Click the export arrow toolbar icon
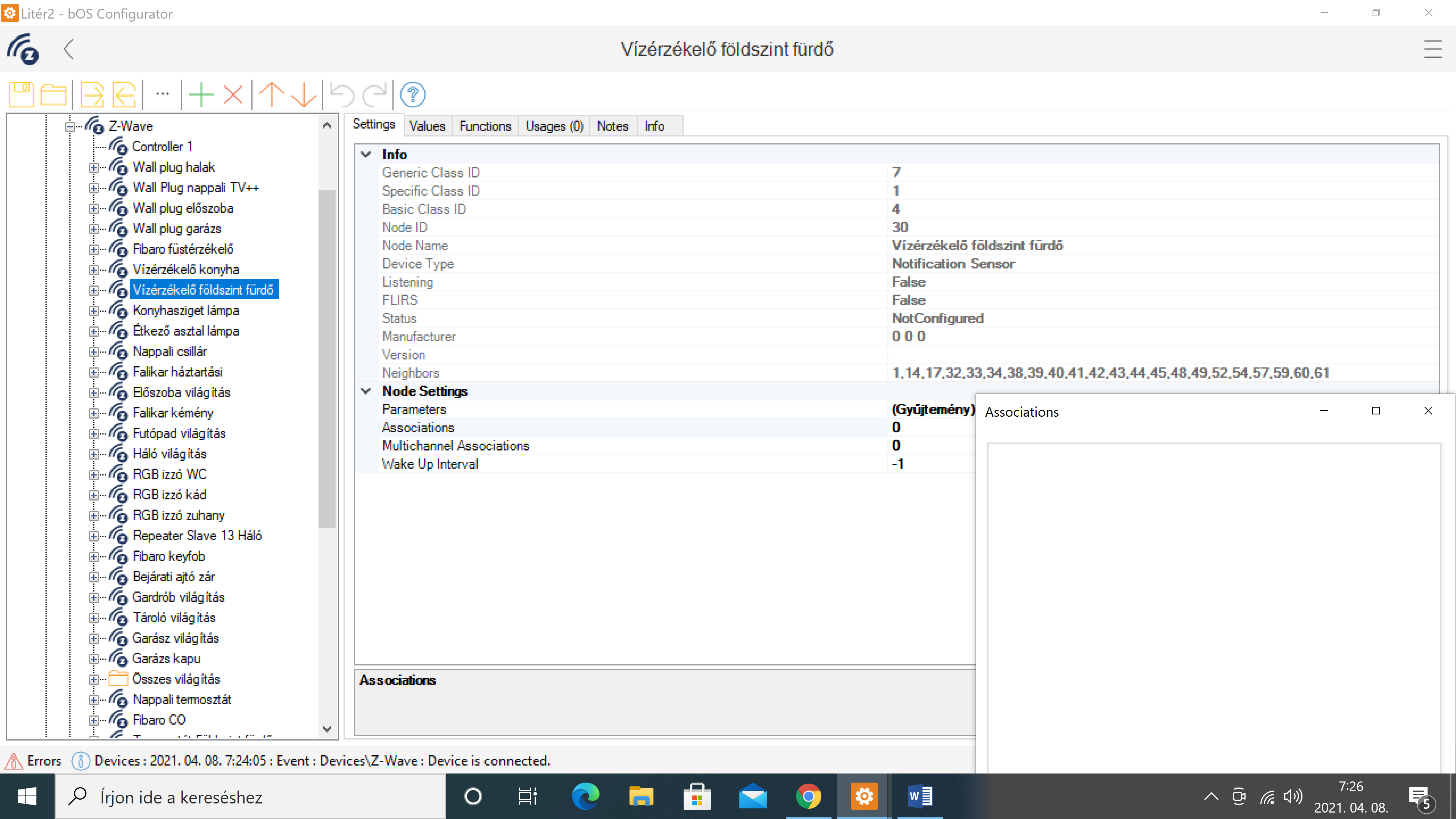The height and width of the screenshot is (819, 1456). (x=91, y=94)
